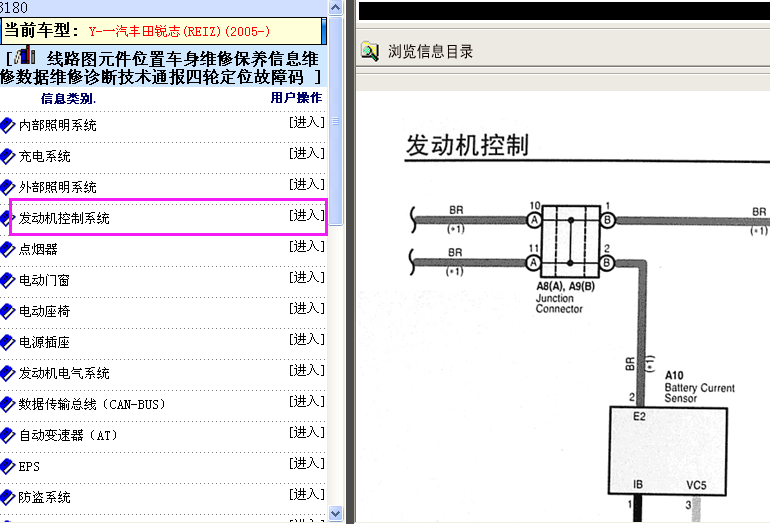This screenshot has height=524, width=770.
Task: Click the 浏览信息目录 label
Action: 430,52
